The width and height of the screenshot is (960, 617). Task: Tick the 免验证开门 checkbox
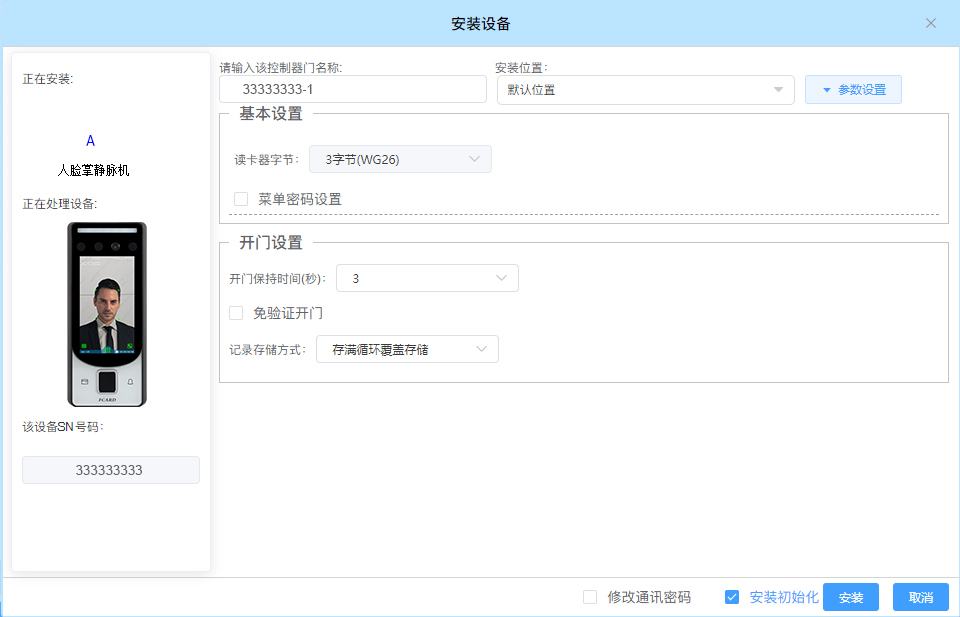(x=237, y=313)
